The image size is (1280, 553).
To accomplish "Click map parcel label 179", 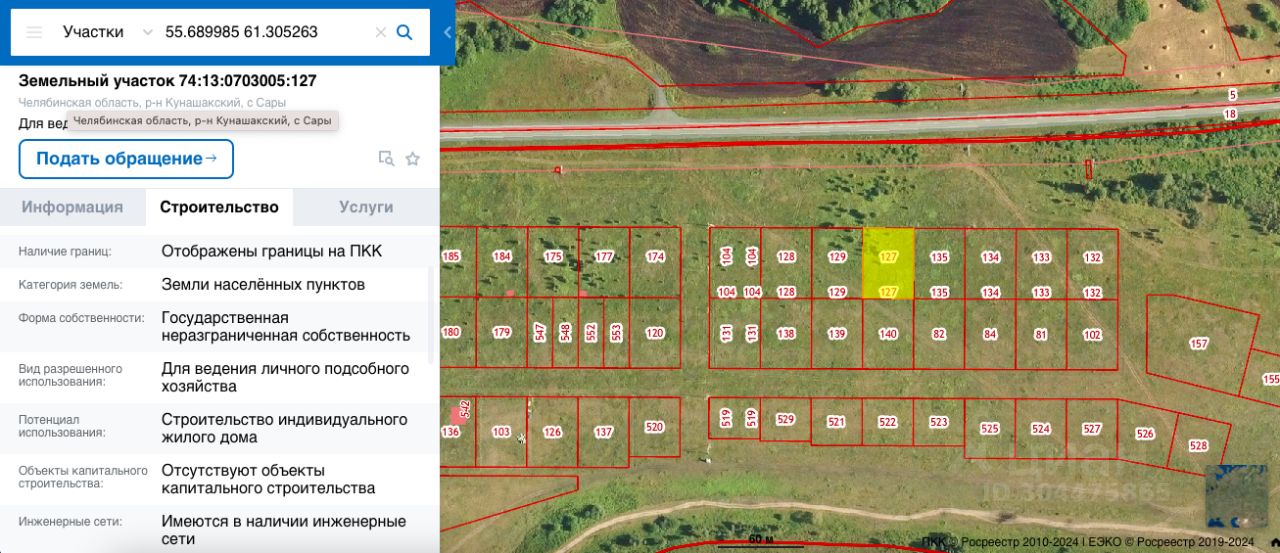I will (x=502, y=332).
